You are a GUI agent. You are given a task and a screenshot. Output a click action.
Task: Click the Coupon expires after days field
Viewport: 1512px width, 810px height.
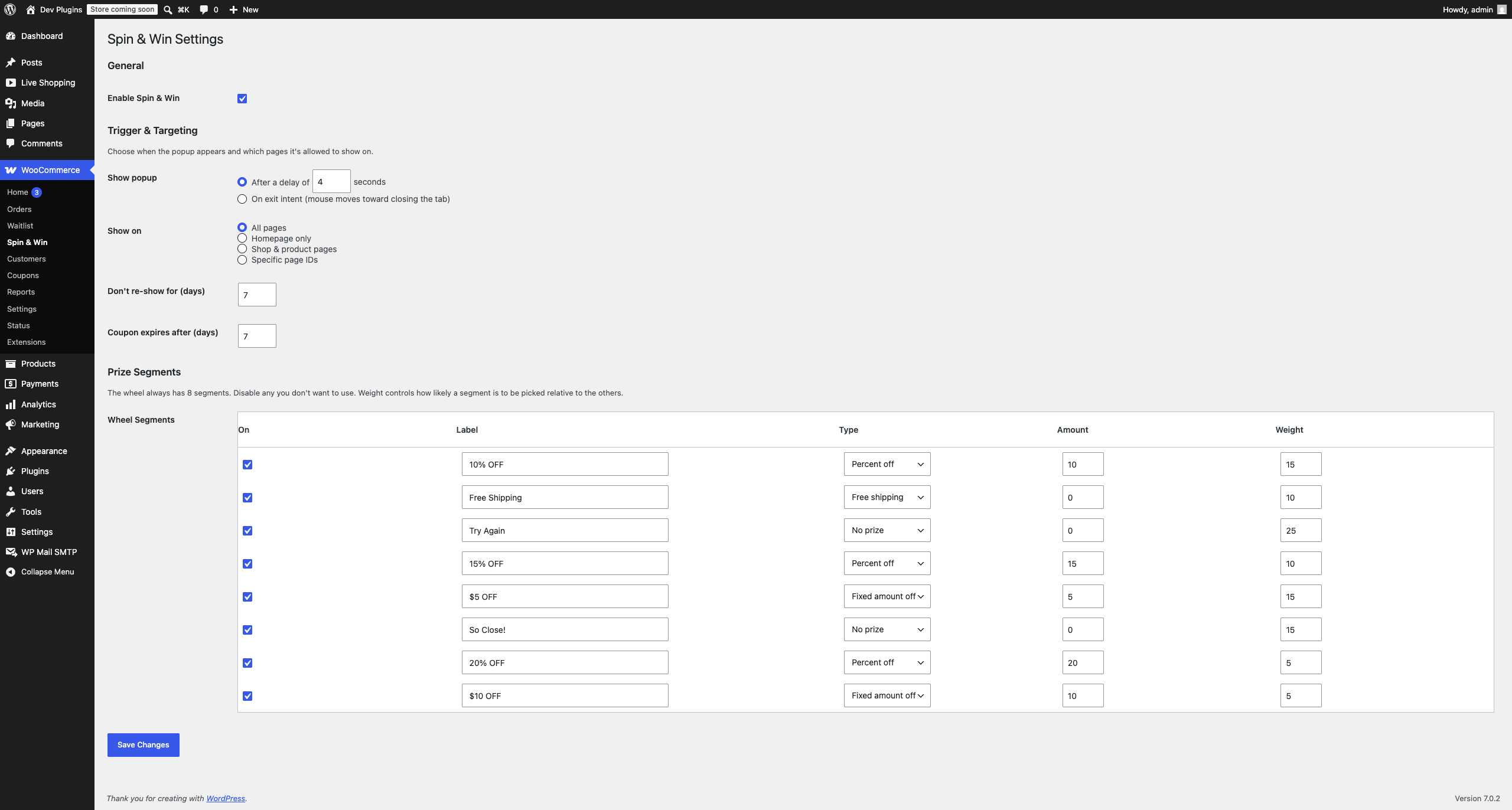tap(257, 336)
